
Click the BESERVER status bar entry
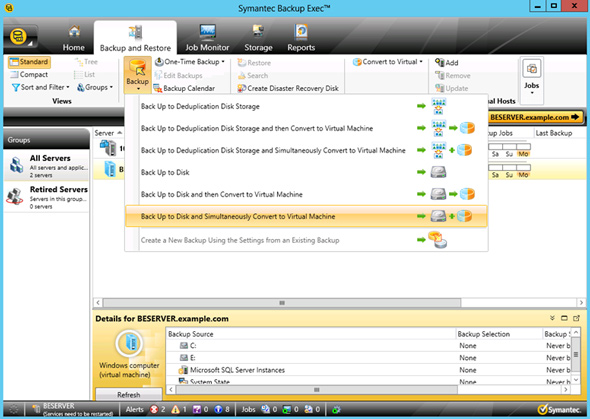(x=73, y=409)
